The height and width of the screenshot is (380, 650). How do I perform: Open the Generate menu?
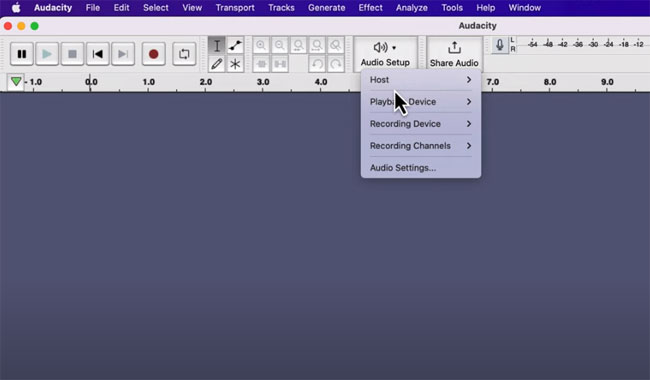pyautogui.click(x=327, y=8)
